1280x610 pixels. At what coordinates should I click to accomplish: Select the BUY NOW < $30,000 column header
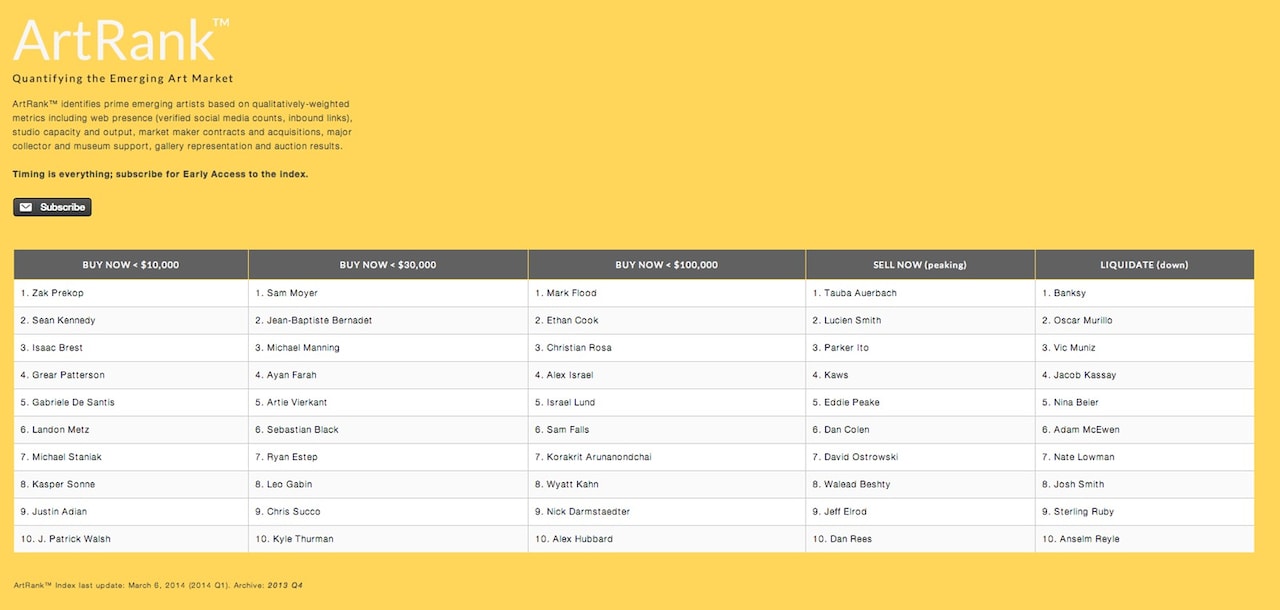(388, 265)
